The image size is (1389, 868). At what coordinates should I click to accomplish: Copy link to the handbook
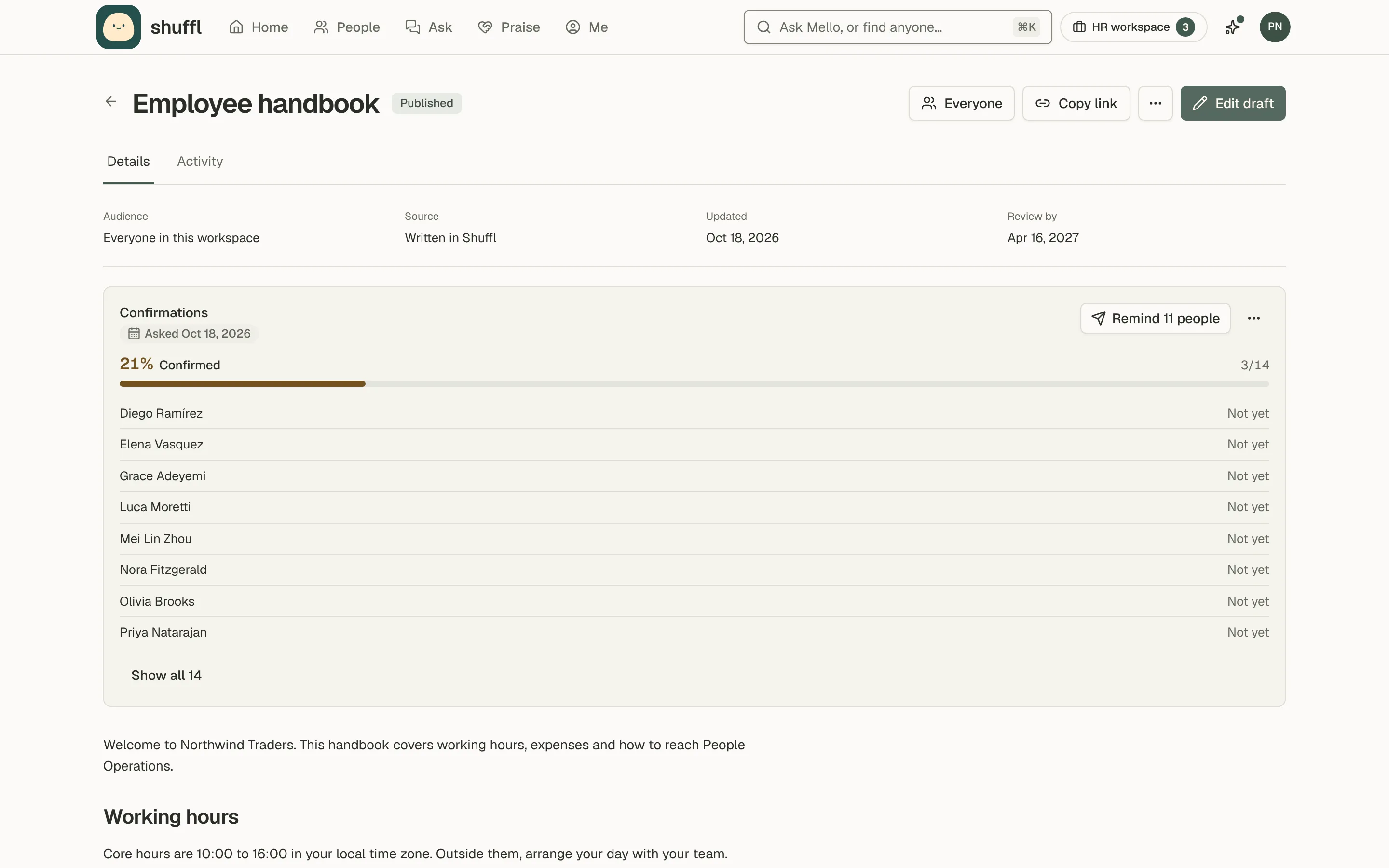1076,103
